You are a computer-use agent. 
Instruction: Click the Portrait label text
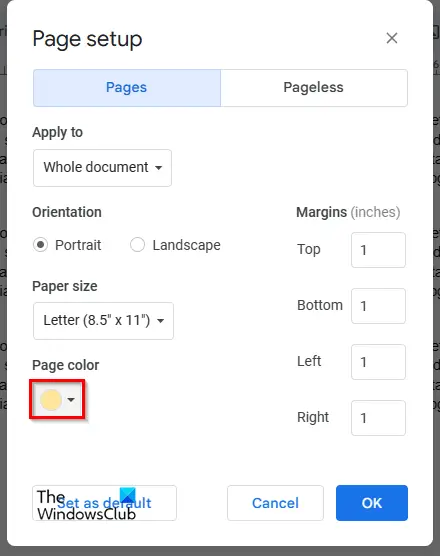78,245
